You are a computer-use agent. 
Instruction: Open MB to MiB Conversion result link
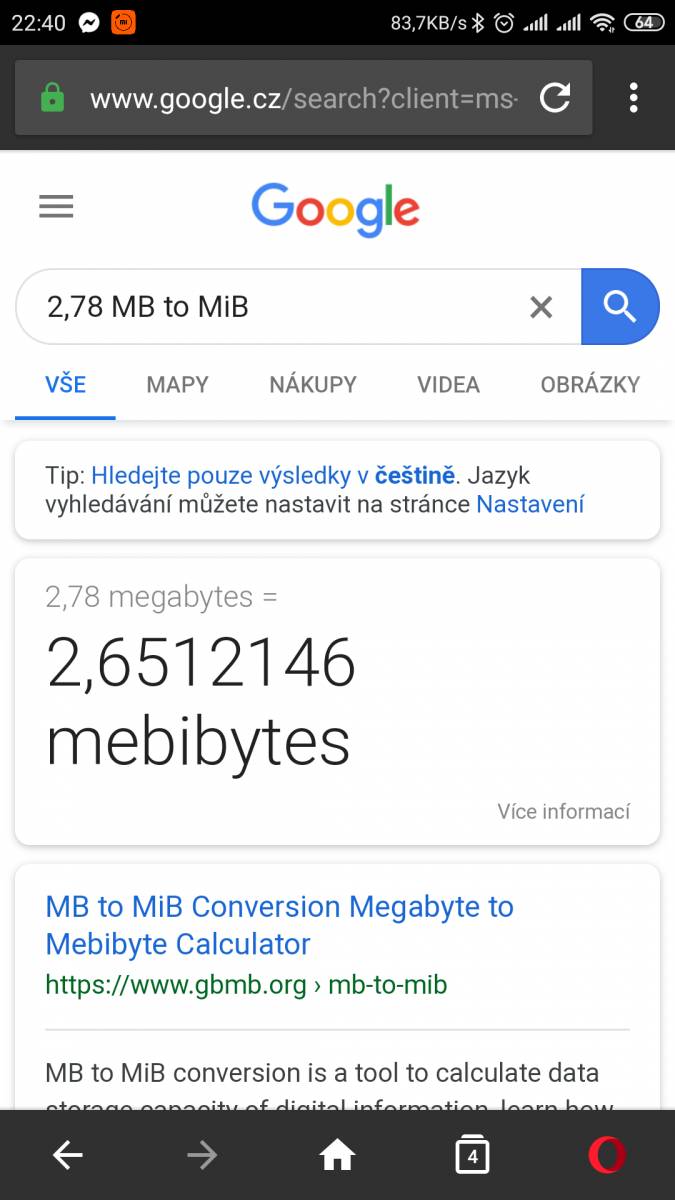280,925
